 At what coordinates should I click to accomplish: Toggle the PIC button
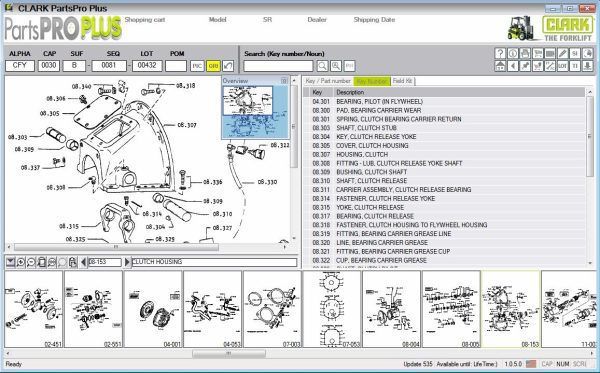click(197, 66)
